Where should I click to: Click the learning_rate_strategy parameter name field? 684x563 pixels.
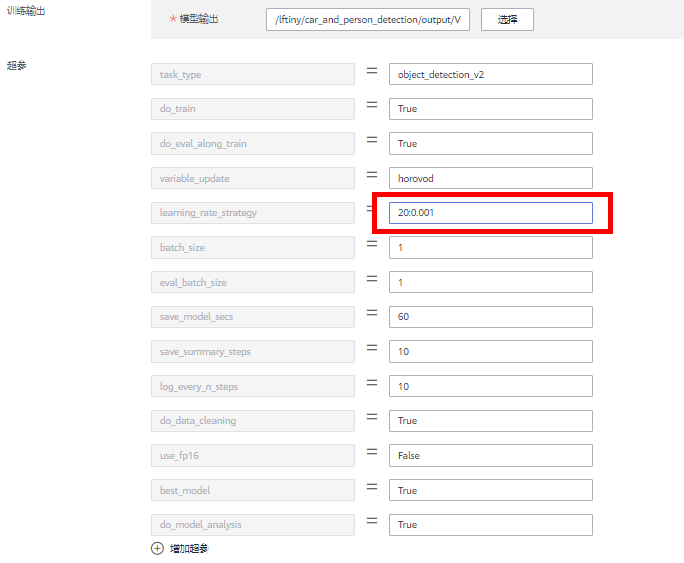click(253, 213)
